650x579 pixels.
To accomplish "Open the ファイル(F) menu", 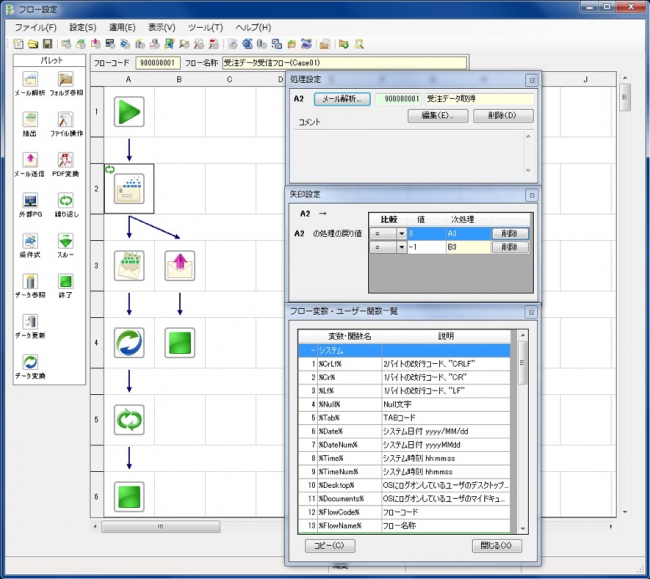I will (x=36, y=27).
